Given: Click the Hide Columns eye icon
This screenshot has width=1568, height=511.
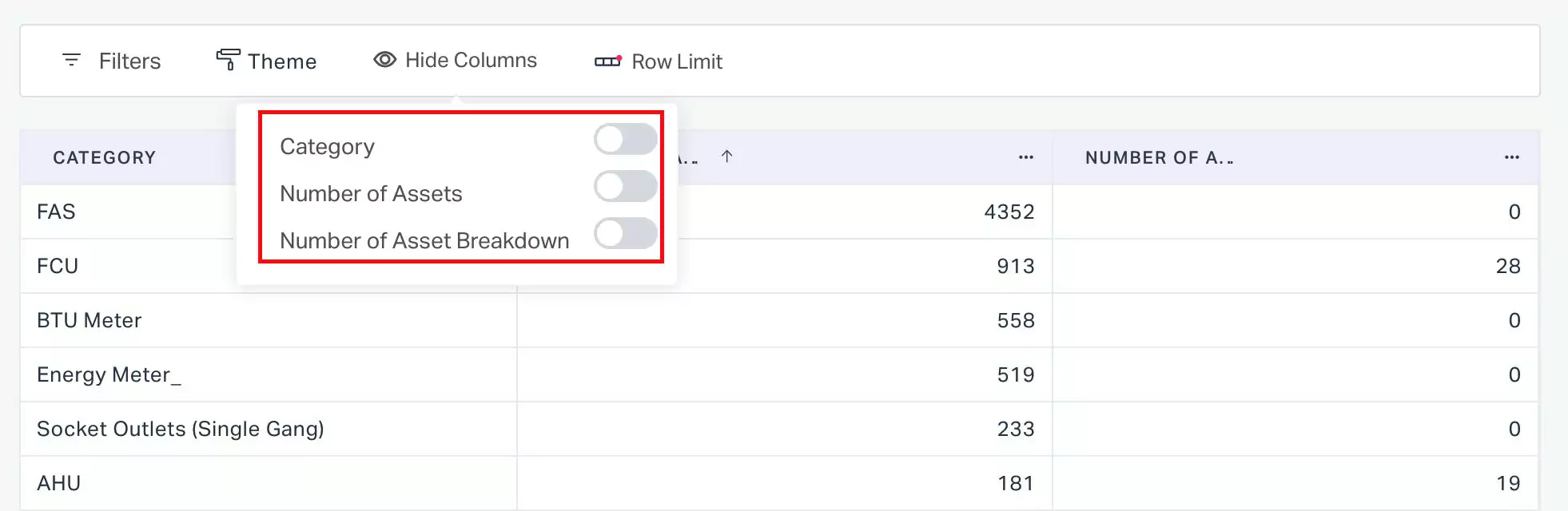Looking at the screenshot, I should coord(384,60).
